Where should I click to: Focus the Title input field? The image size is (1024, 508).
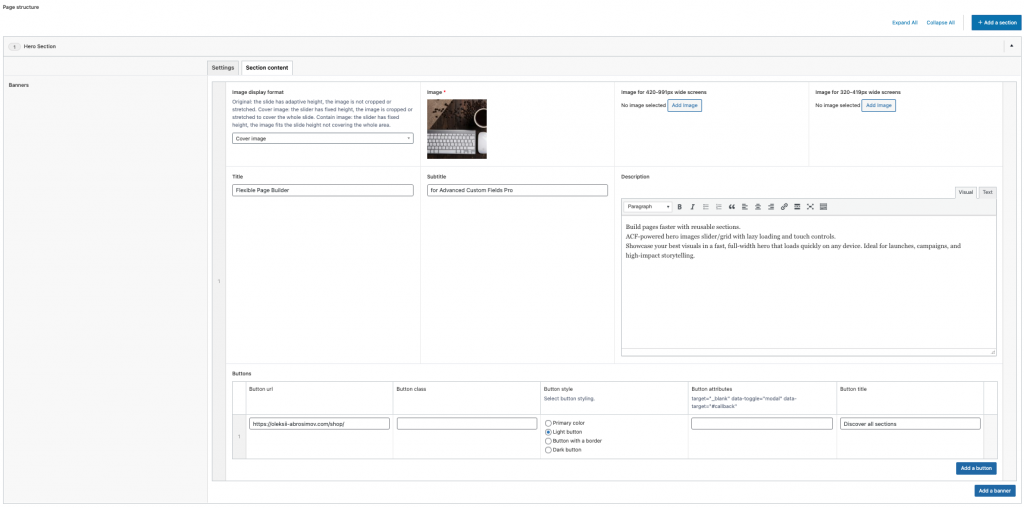tap(323, 190)
